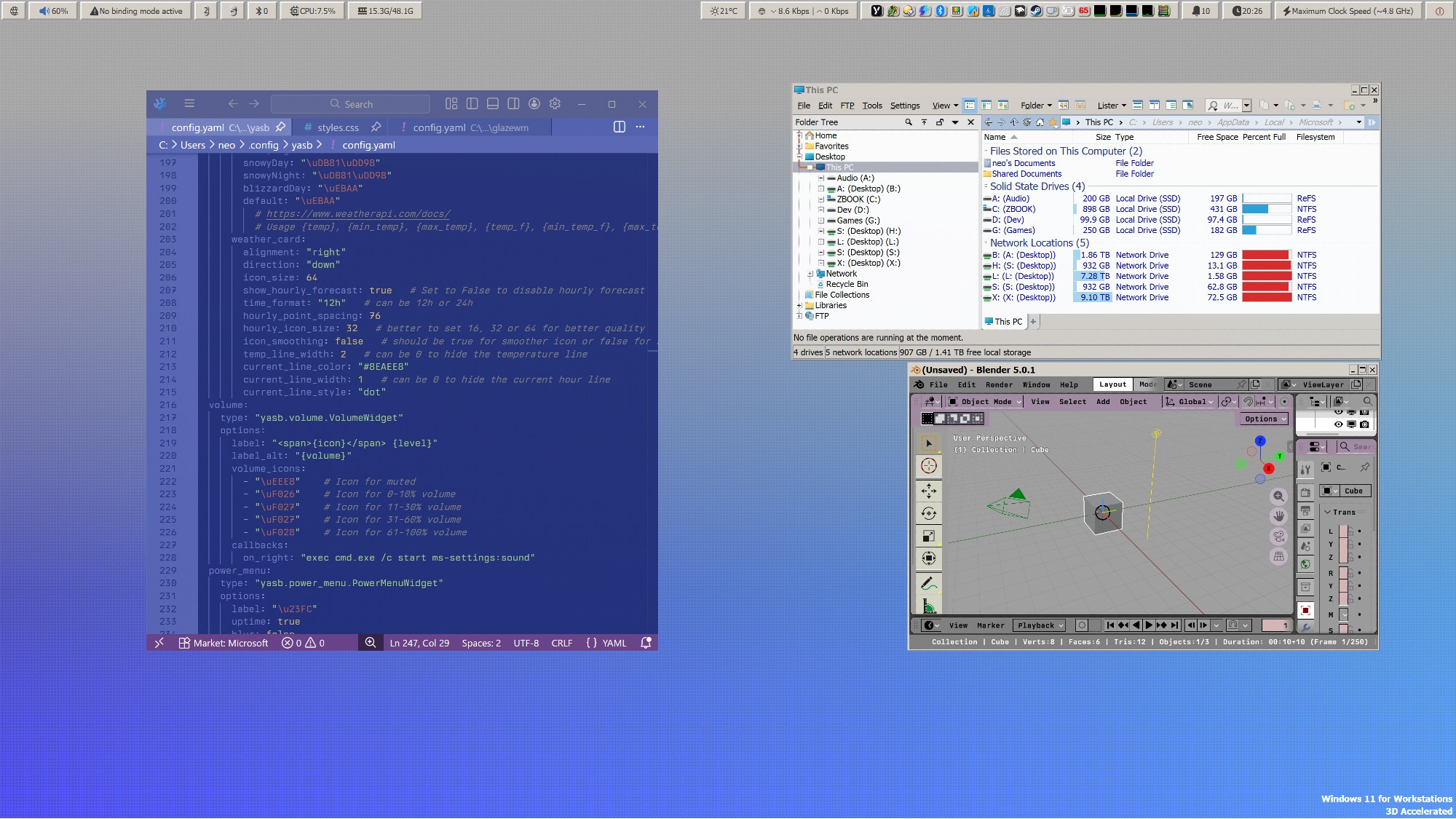Open the FTP menu in file manager
This screenshot has width=1456, height=819.
[847, 106]
